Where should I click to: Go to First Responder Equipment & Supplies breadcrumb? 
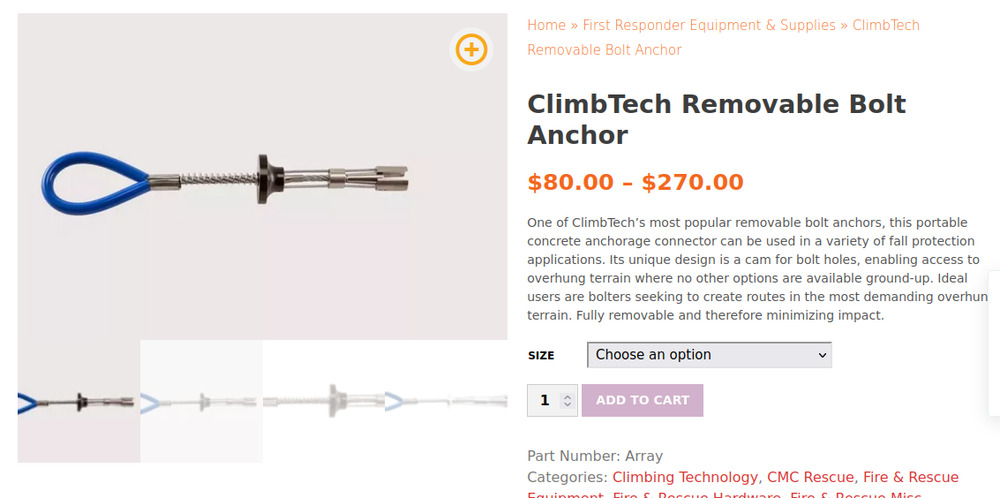tap(709, 25)
